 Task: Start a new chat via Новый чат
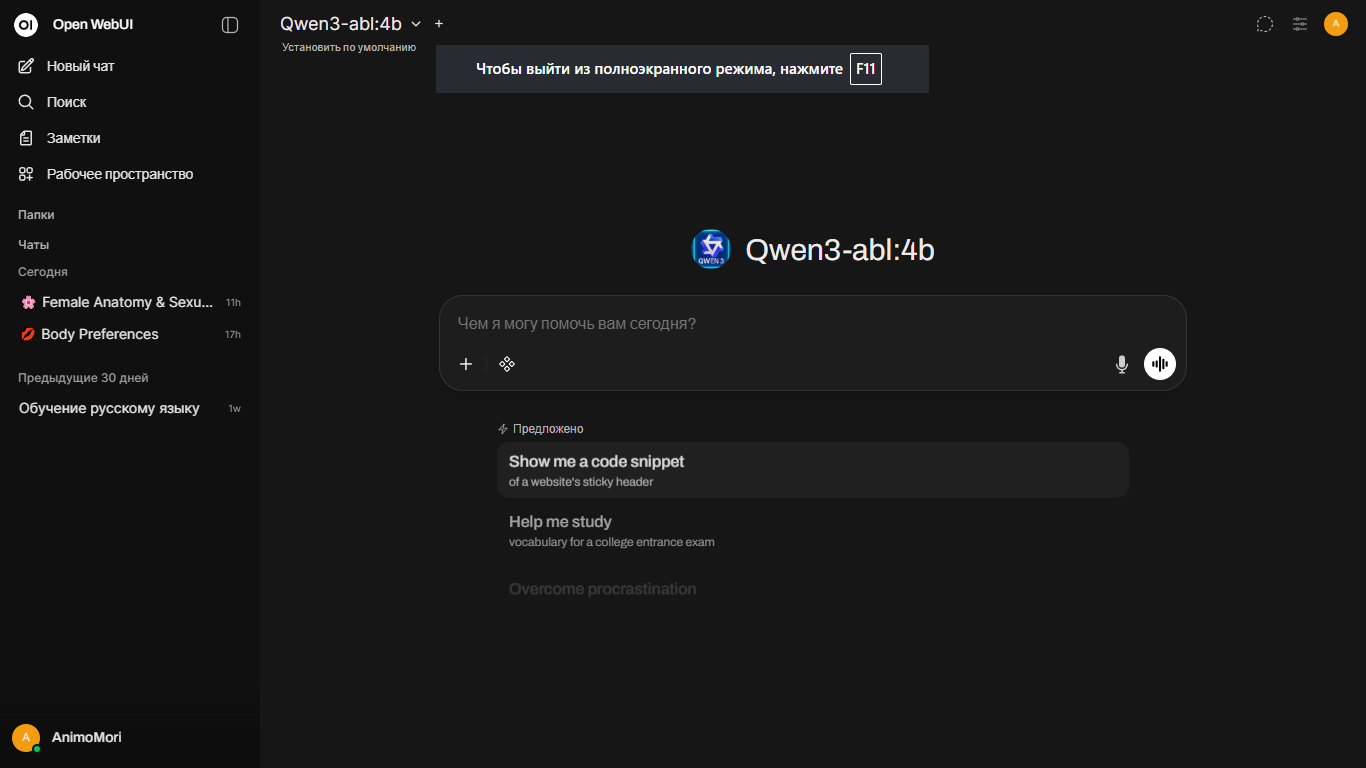click(x=130, y=66)
